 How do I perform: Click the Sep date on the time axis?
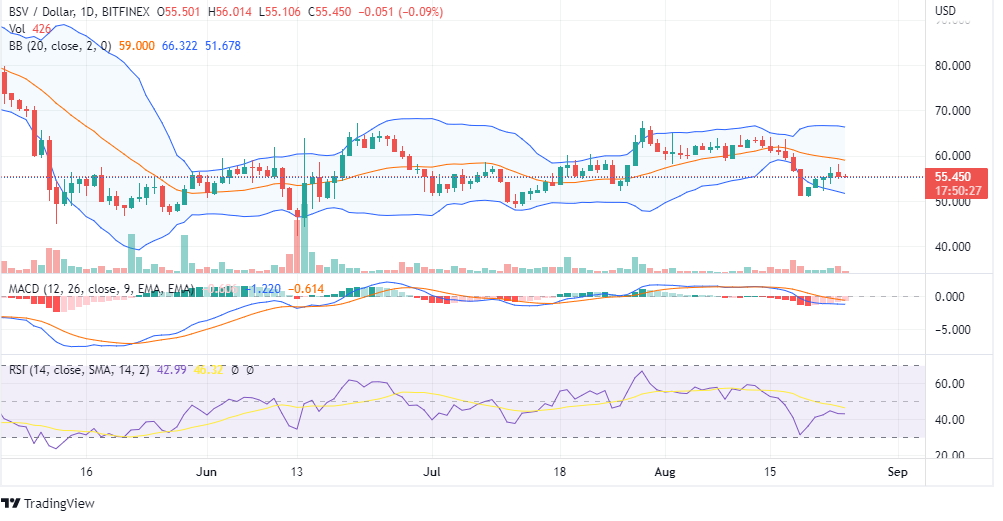click(897, 470)
